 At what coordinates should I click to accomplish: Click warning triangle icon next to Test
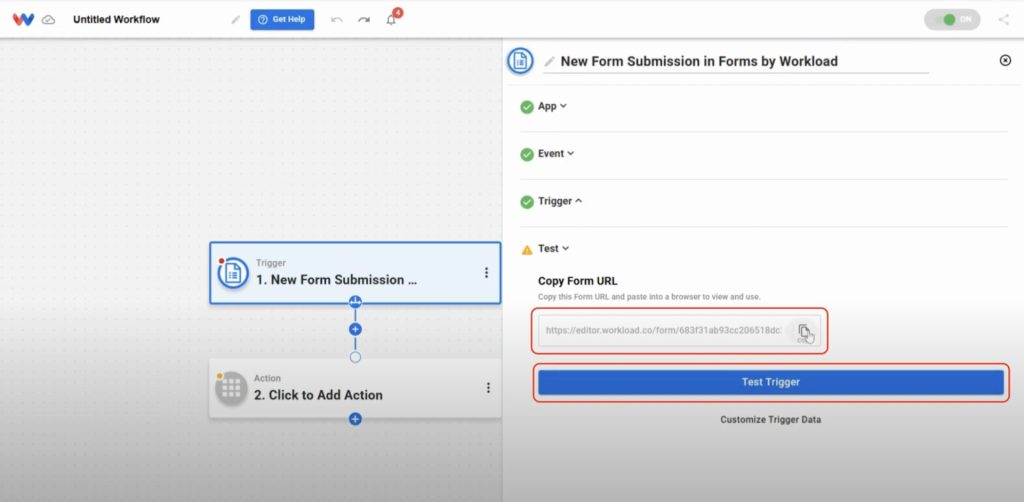(527, 249)
